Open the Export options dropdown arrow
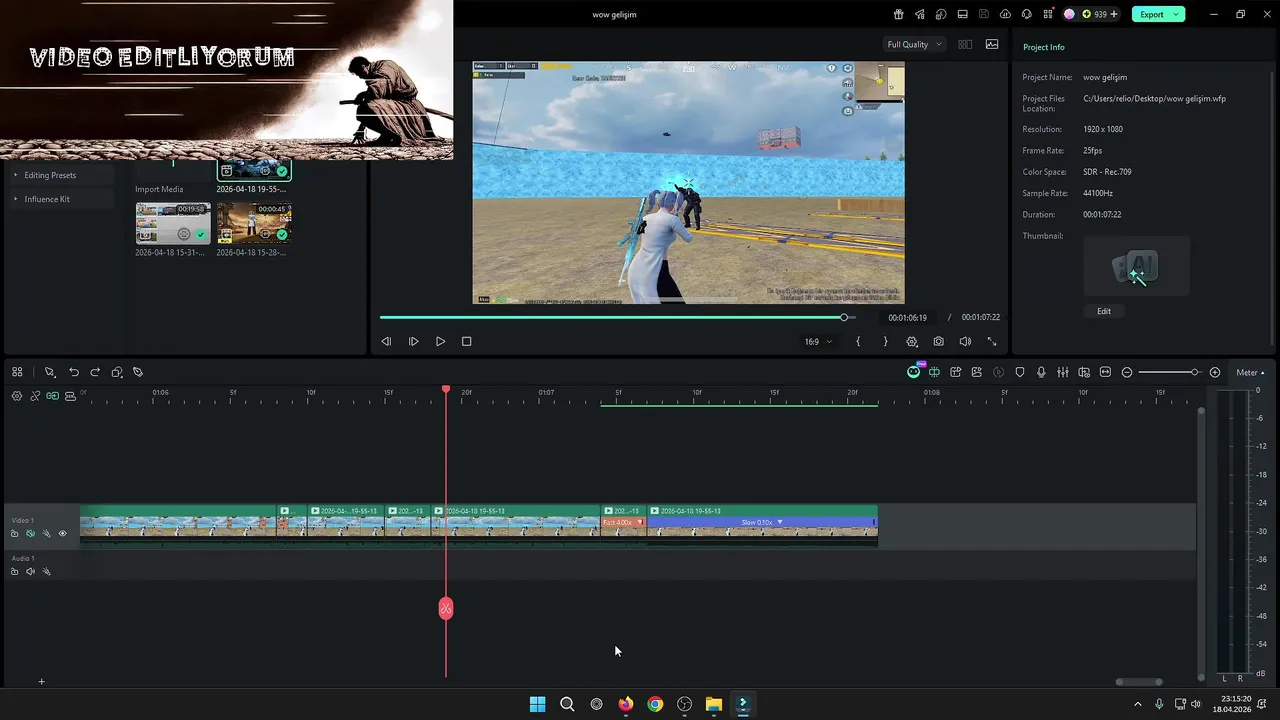This screenshot has height=720, width=1280. (x=1178, y=14)
